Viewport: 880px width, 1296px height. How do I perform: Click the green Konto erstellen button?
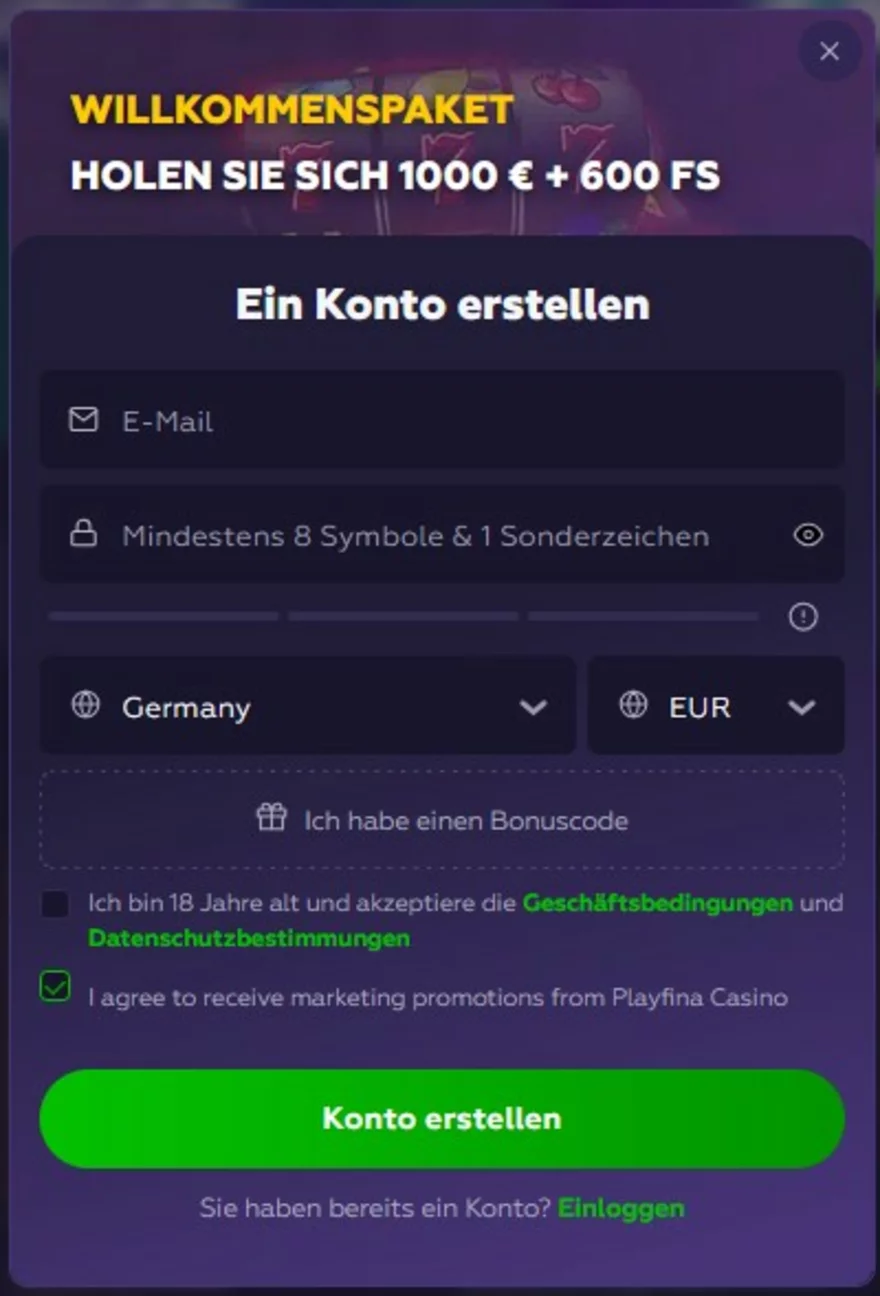[x=442, y=1118]
